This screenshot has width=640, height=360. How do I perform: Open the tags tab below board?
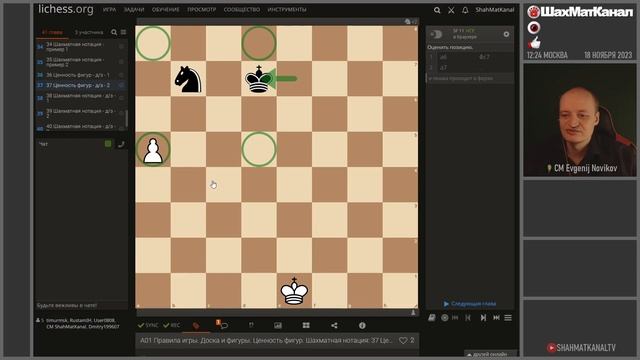pos(196,325)
